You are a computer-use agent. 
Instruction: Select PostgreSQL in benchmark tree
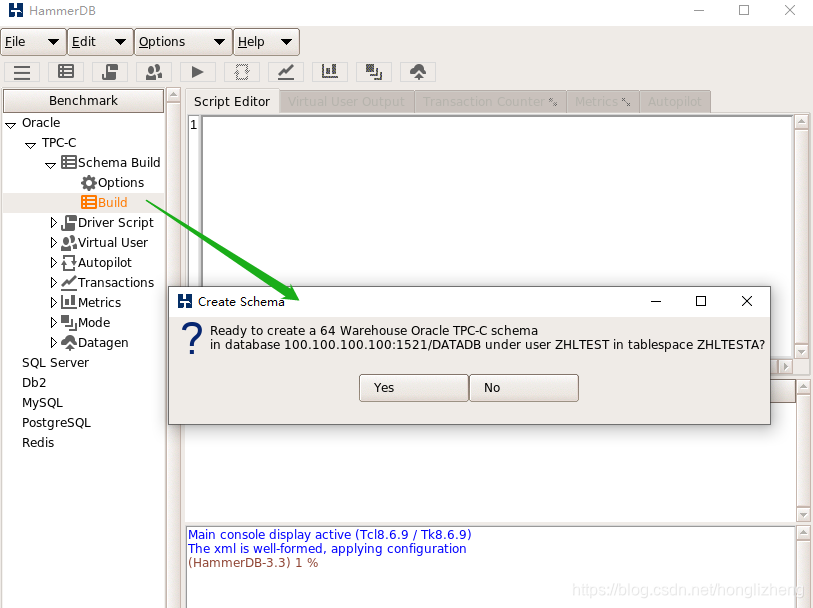pyautogui.click(x=57, y=423)
